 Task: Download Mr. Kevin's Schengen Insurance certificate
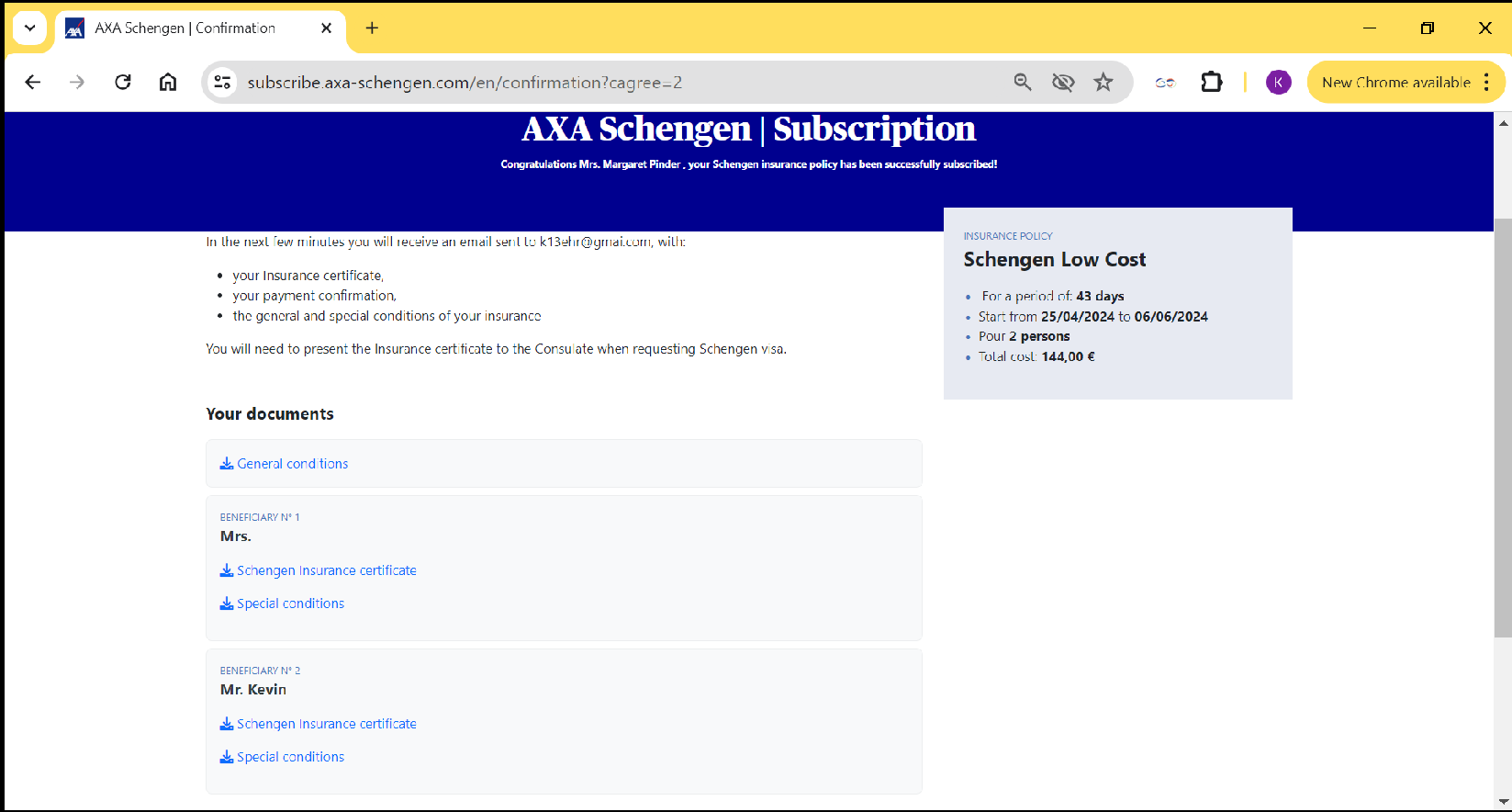pyautogui.click(x=326, y=724)
